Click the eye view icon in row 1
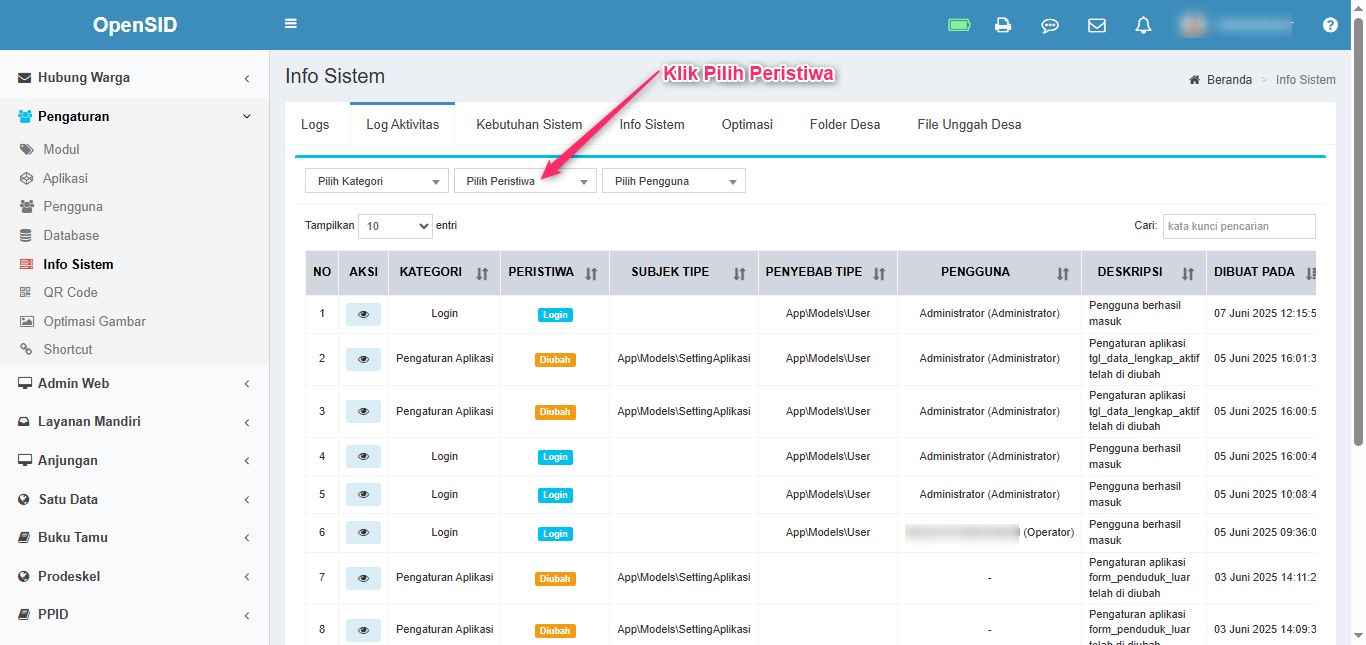The width and height of the screenshot is (1366, 645). 363,314
